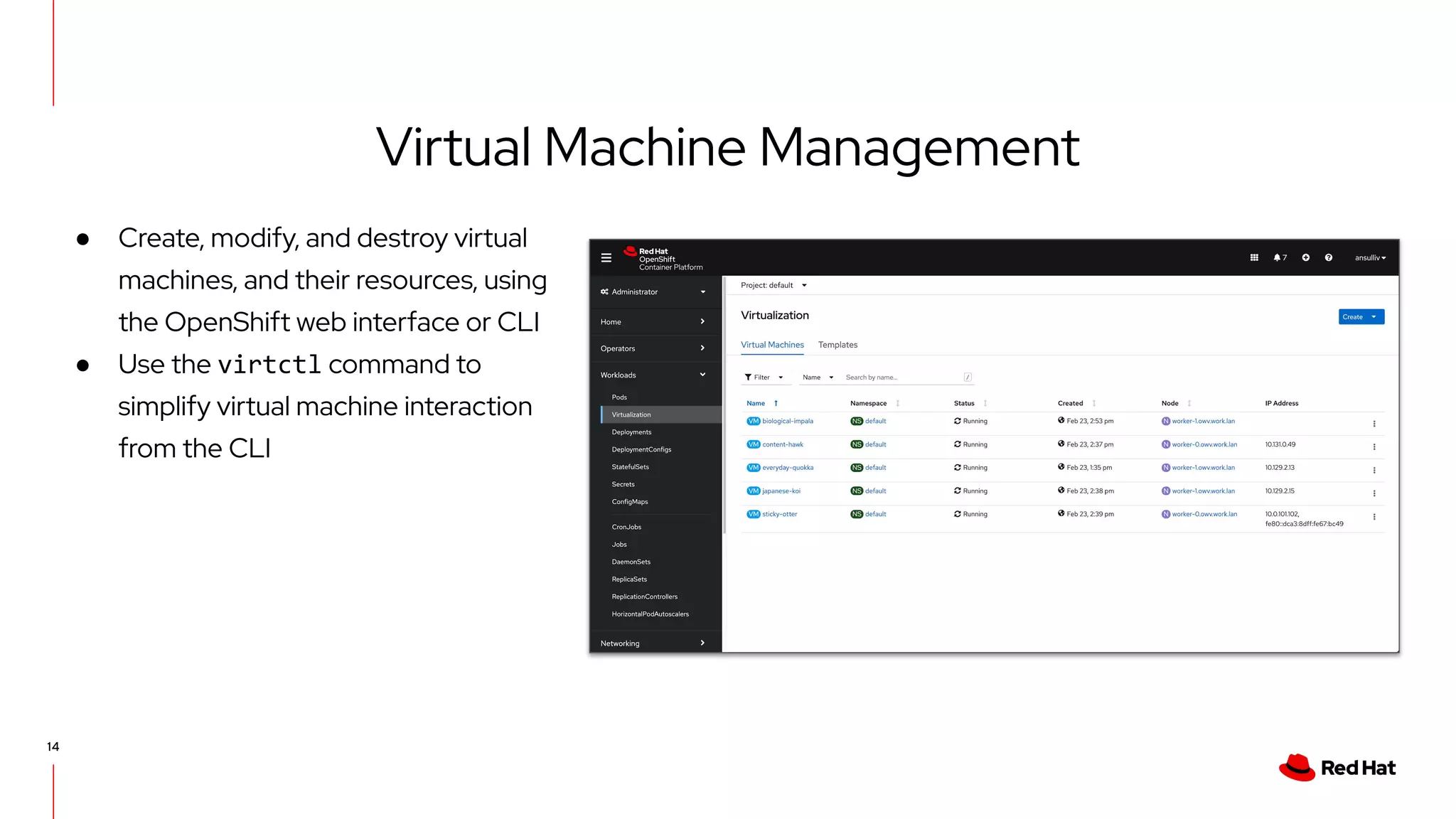Open the notifications bell with 7 alerts

1280,258
